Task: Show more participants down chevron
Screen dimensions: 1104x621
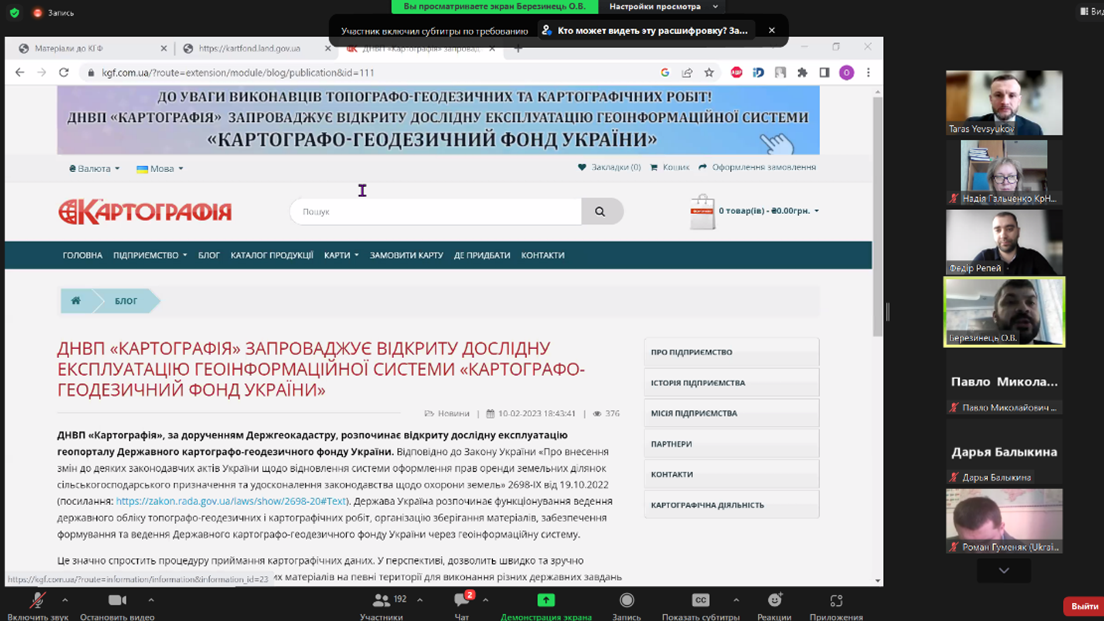Action: click(x=1004, y=570)
